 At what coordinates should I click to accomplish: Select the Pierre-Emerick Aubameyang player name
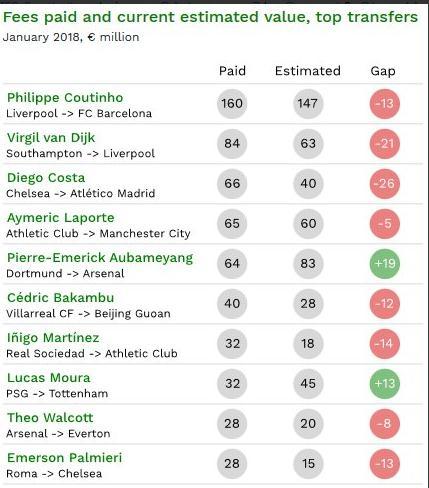coord(100,258)
